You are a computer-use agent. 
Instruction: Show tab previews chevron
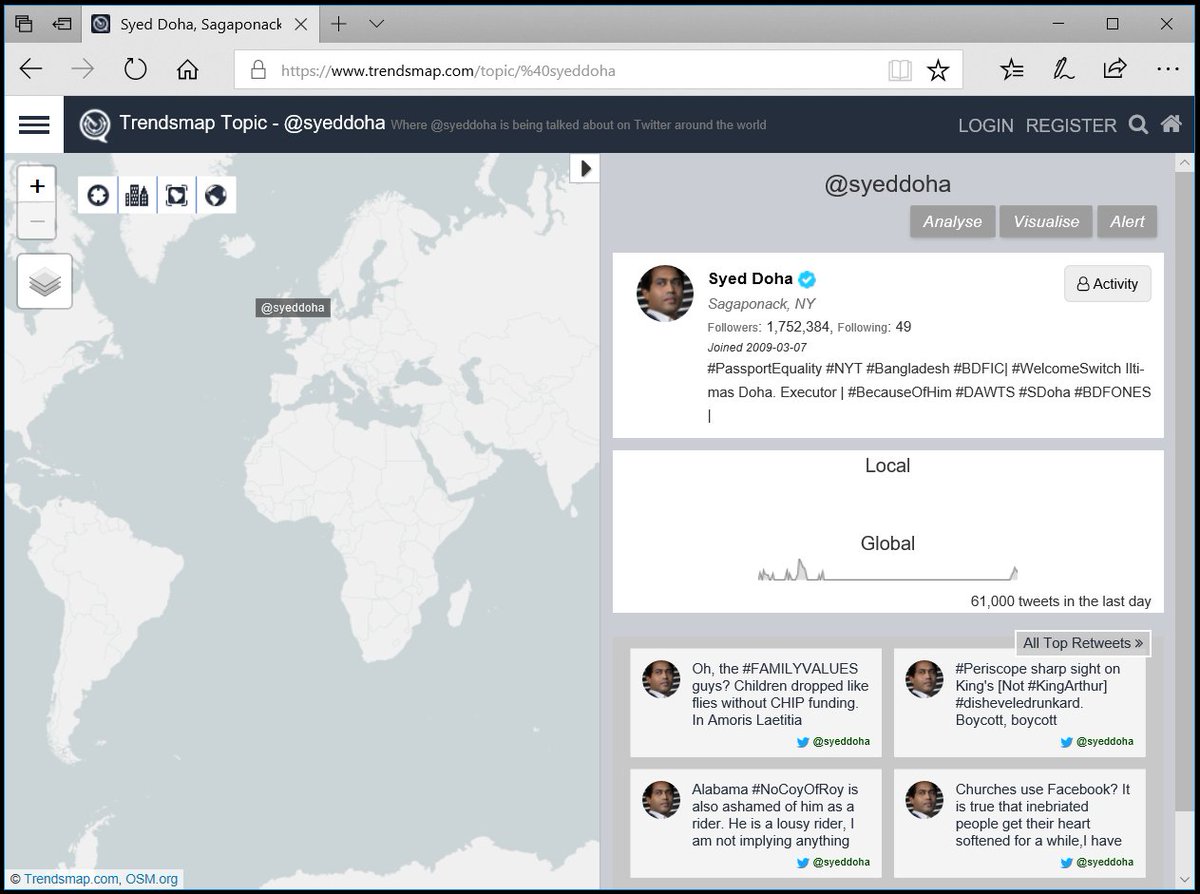tap(377, 24)
